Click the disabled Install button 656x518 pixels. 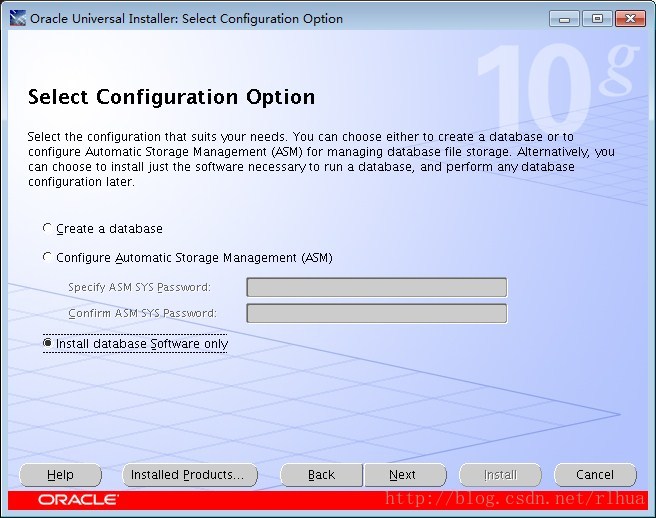(x=500, y=475)
